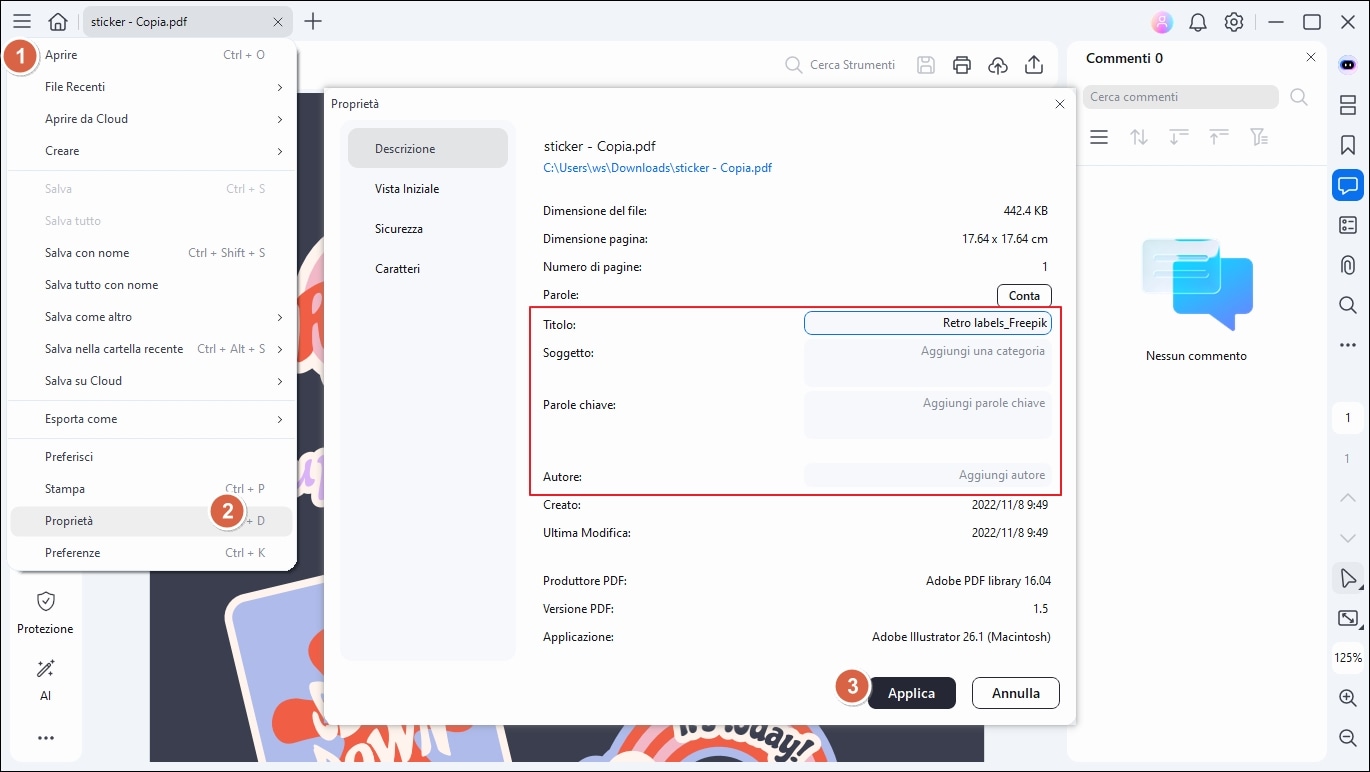This screenshot has height=772, width=1370.
Task: Open the AI assistant icon in sidebar
Action: tap(1348, 64)
